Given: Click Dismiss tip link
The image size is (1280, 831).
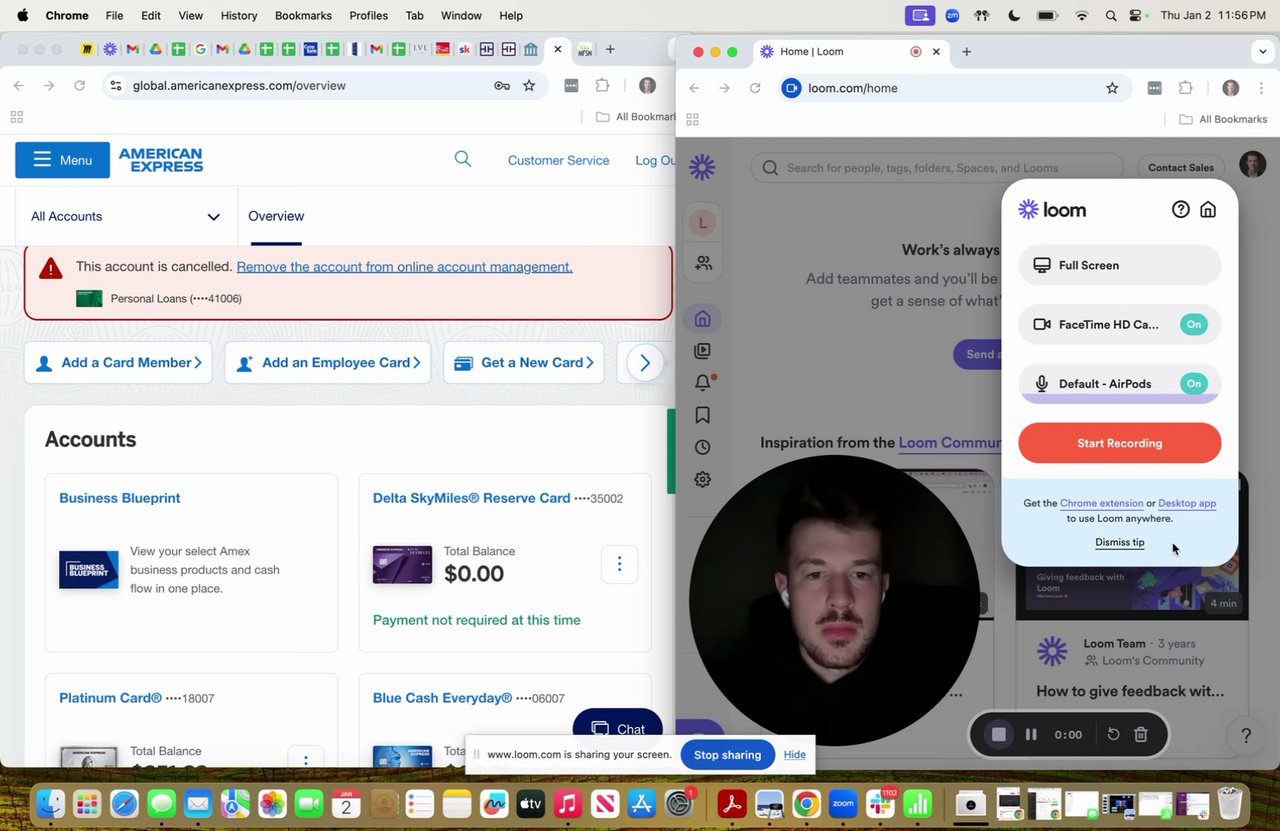Looking at the screenshot, I should 1119,542.
